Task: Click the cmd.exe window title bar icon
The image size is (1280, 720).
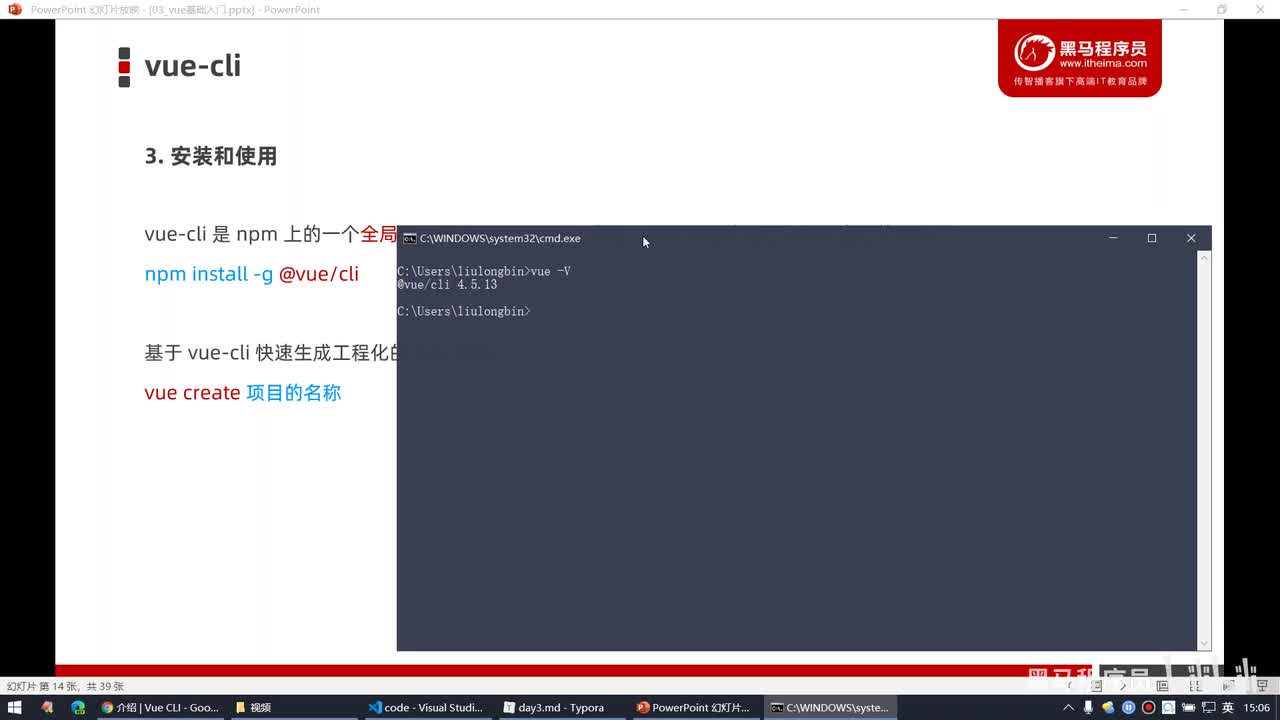Action: (x=409, y=238)
